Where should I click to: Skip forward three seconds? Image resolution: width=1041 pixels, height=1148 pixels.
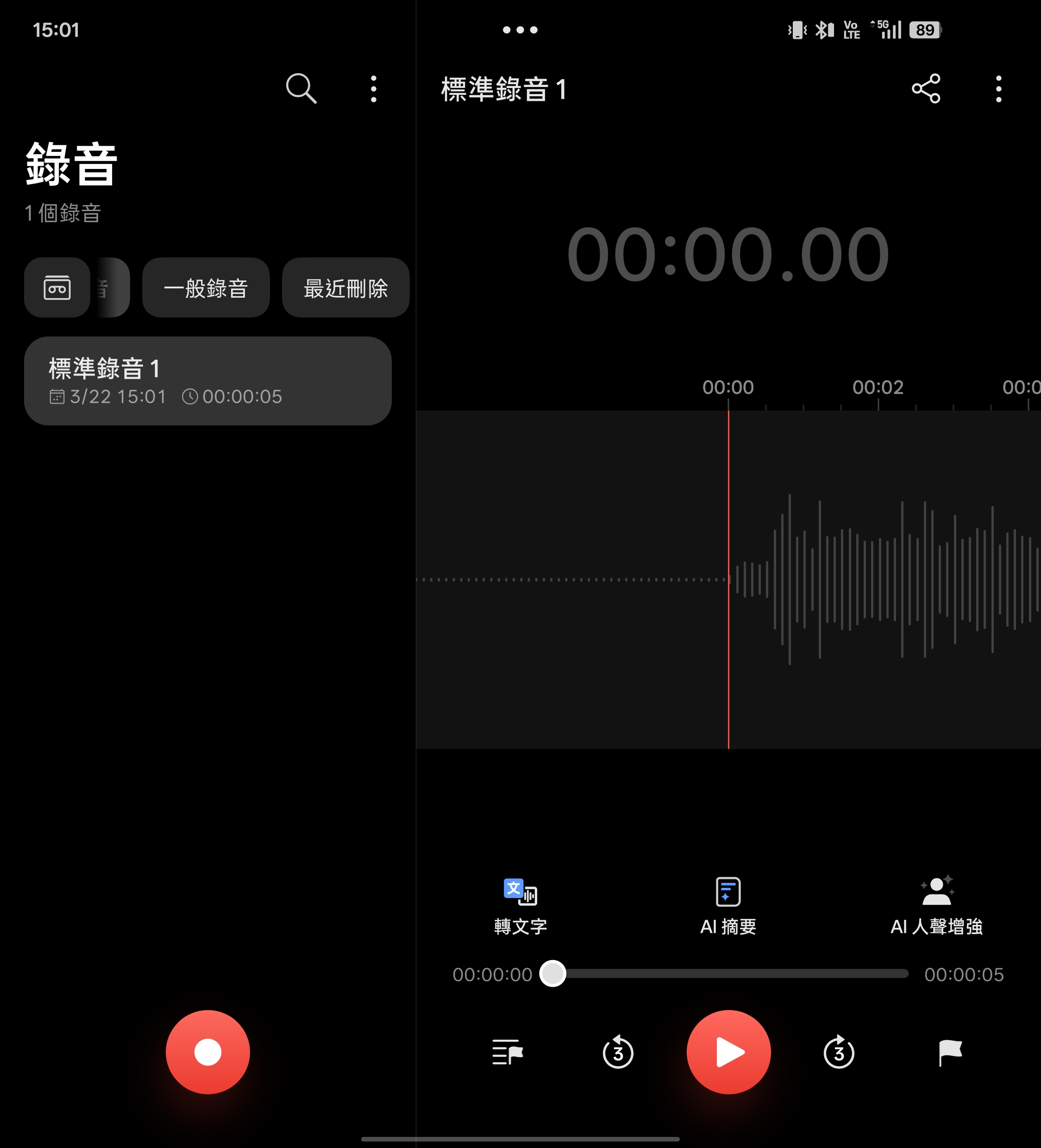click(x=839, y=1052)
